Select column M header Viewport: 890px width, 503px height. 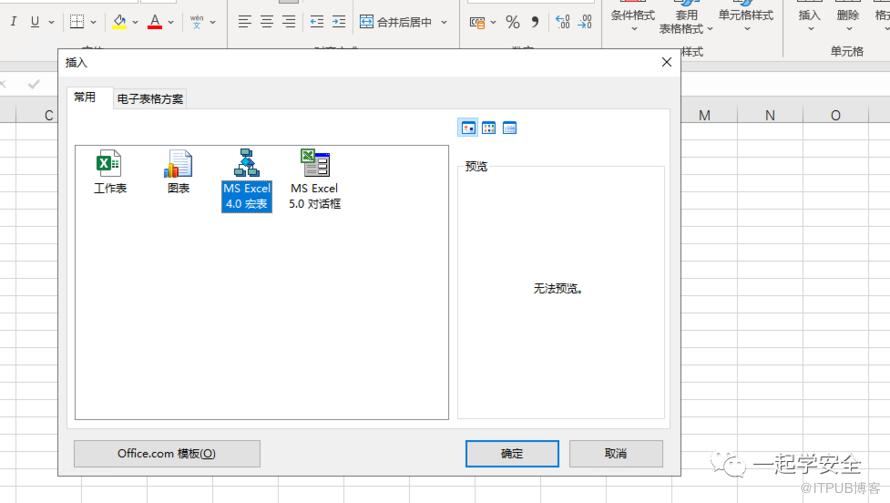[x=704, y=115]
